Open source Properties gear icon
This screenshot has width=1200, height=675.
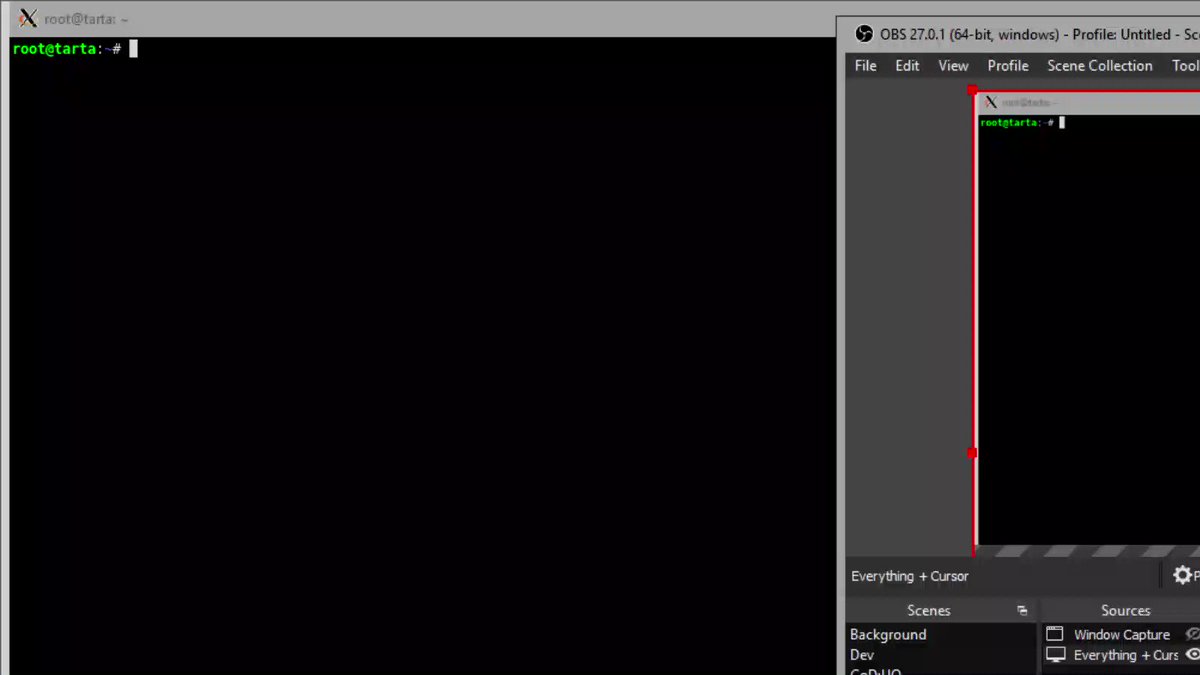coord(1182,576)
